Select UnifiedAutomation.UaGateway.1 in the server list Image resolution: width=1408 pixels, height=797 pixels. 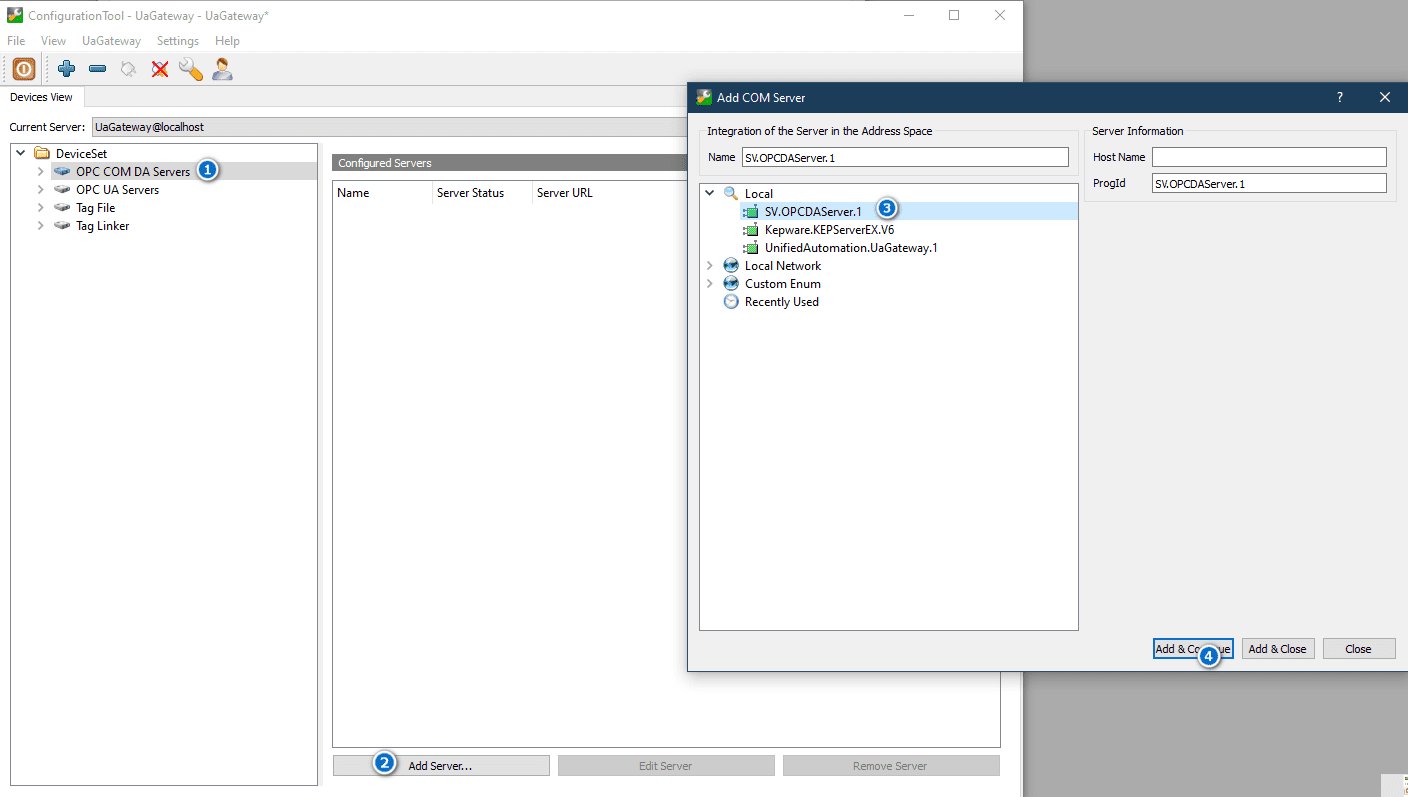[851, 248]
